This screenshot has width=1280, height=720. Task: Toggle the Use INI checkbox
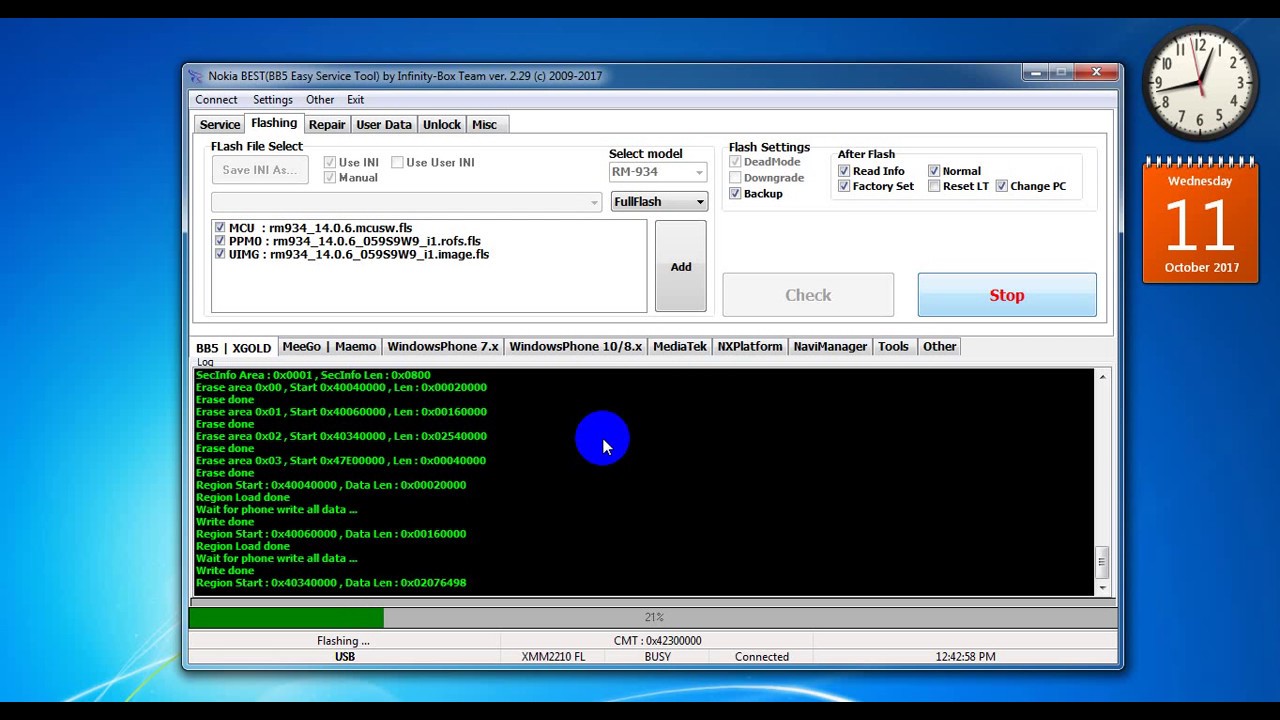click(x=330, y=162)
